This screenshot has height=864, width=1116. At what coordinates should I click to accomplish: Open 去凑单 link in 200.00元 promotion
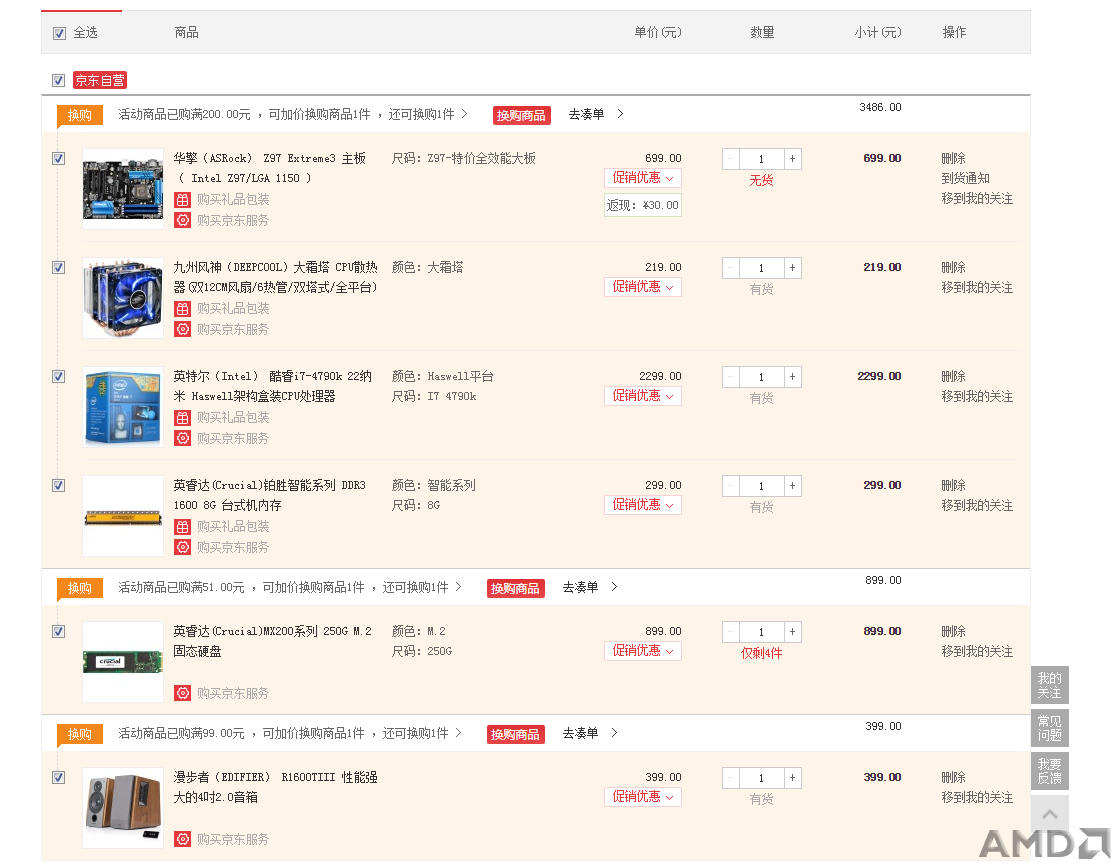pos(596,115)
